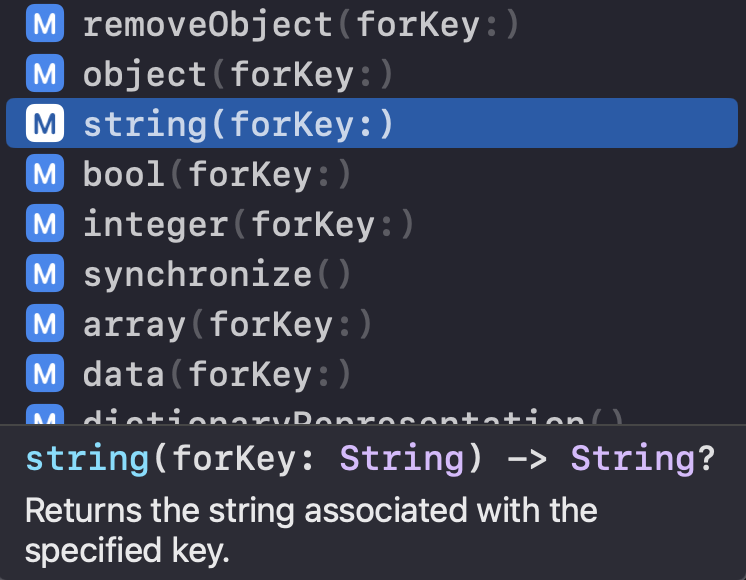
Task: Choose the data(forKey:) completion
Action: click(372, 373)
